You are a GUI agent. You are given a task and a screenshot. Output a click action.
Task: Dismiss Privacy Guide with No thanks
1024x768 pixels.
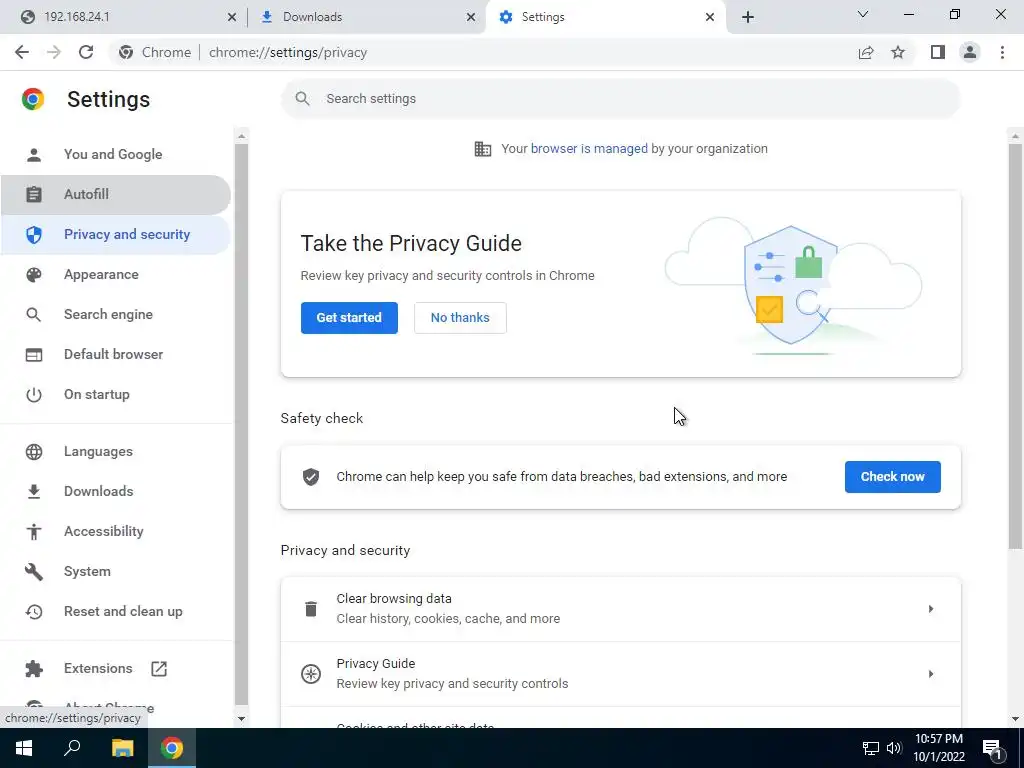tap(460, 317)
